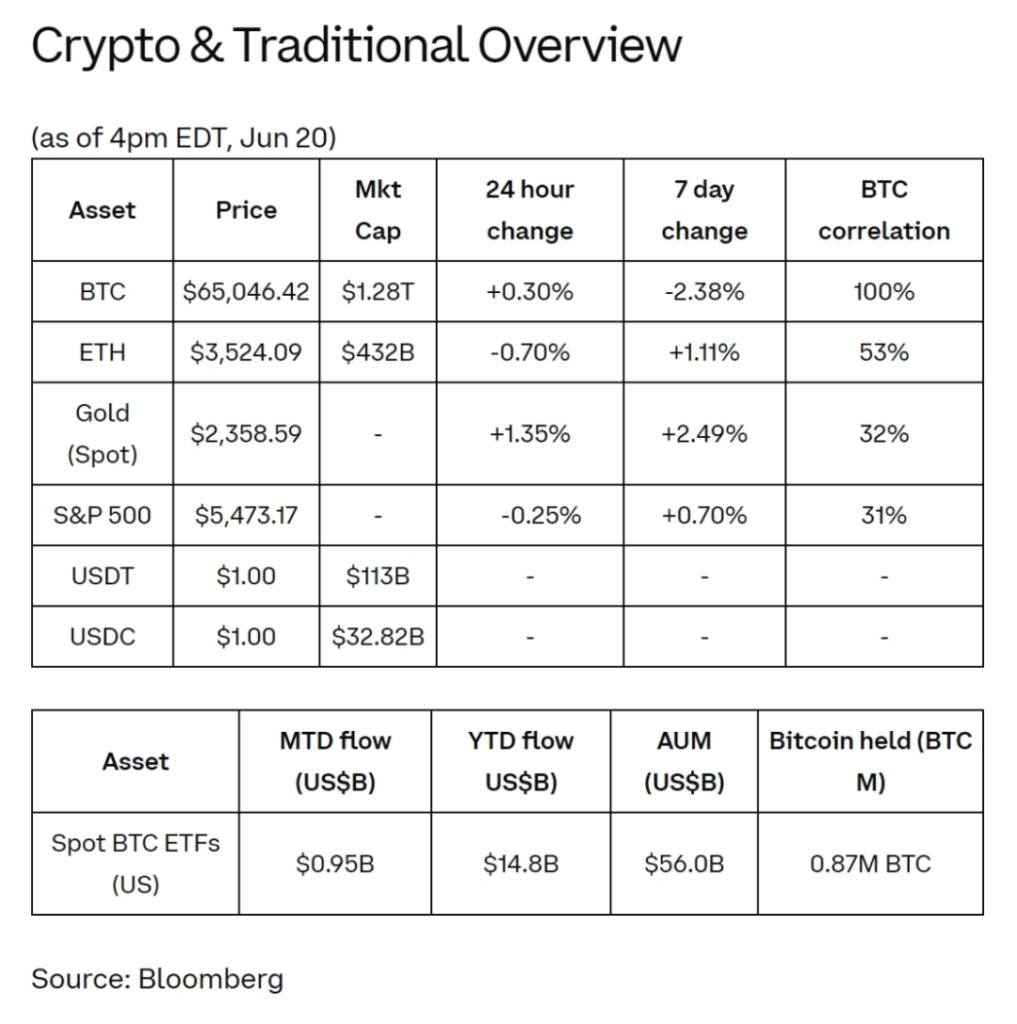The width and height of the screenshot is (1017, 1024).
Task: Select Gold 24 hour change +1.35%
Action: (x=530, y=434)
